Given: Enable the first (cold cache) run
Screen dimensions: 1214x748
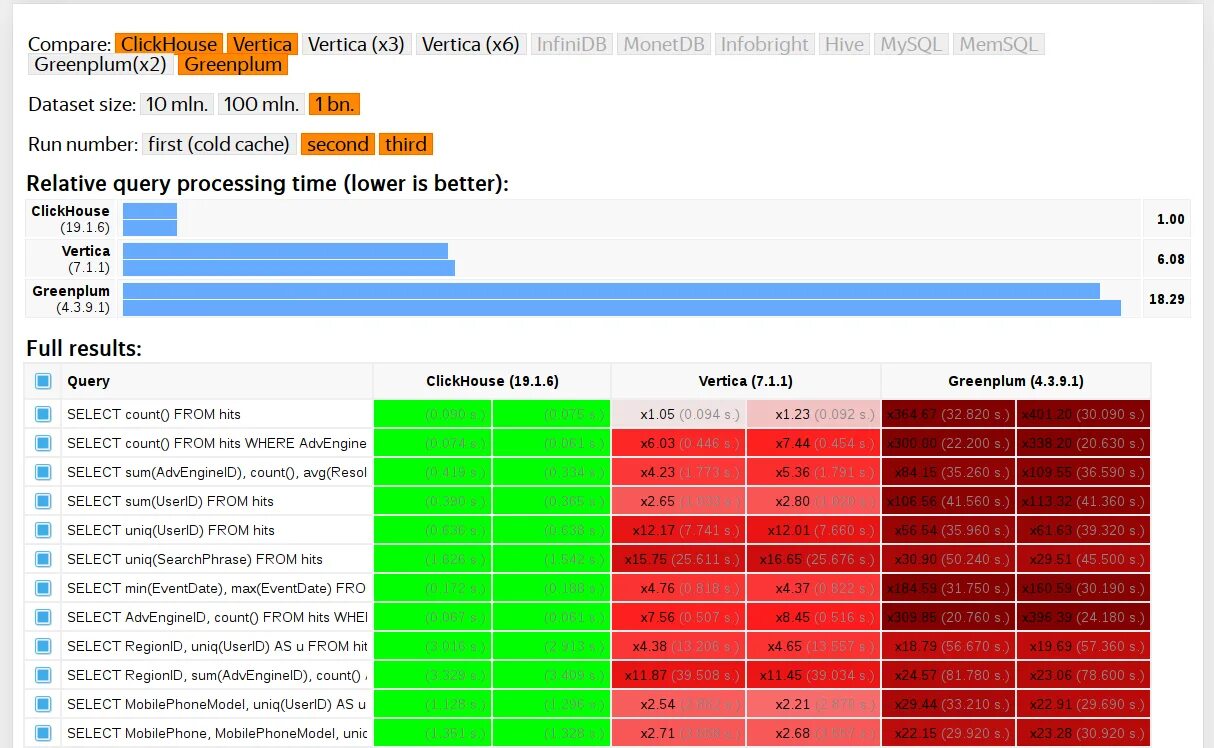Looking at the screenshot, I should [x=219, y=144].
